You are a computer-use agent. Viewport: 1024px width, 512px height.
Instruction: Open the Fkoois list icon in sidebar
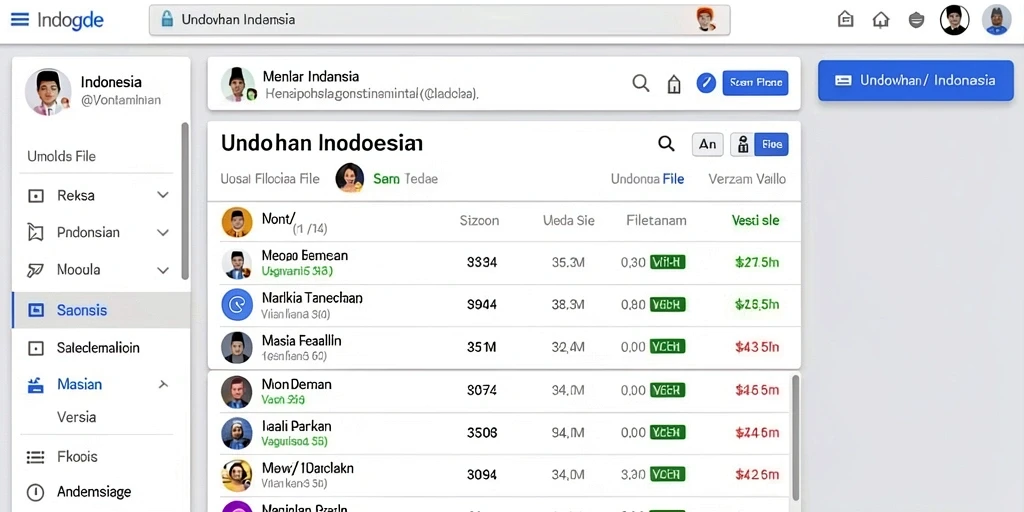35,457
